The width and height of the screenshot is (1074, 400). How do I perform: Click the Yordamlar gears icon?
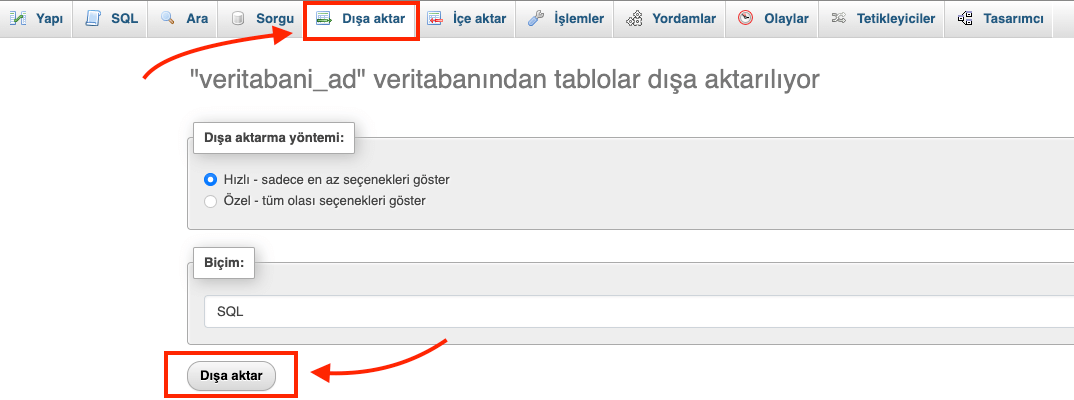[x=634, y=18]
